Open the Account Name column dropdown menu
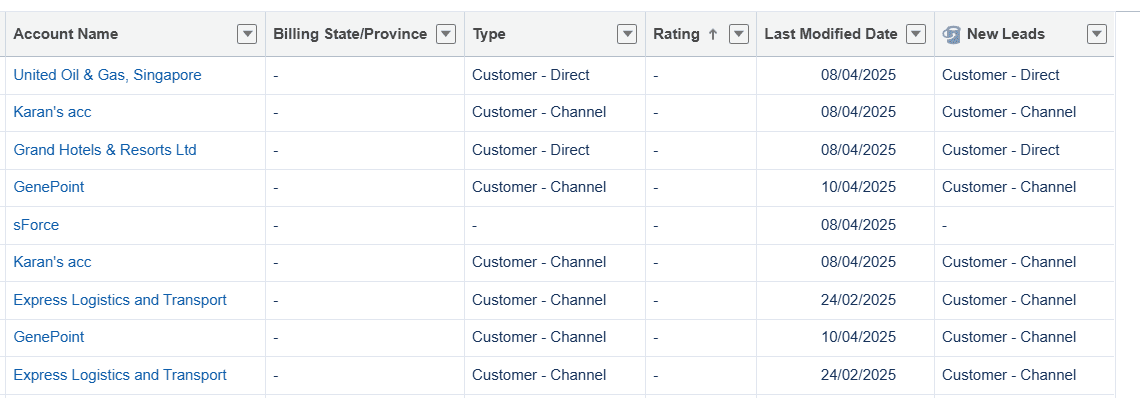The height and width of the screenshot is (398, 1140). click(x=247, y=34)
